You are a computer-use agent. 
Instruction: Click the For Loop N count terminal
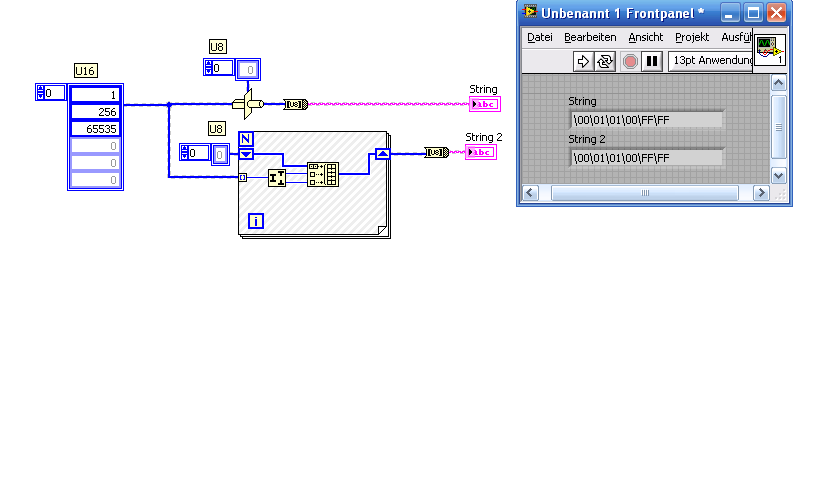tap(246, 139)
